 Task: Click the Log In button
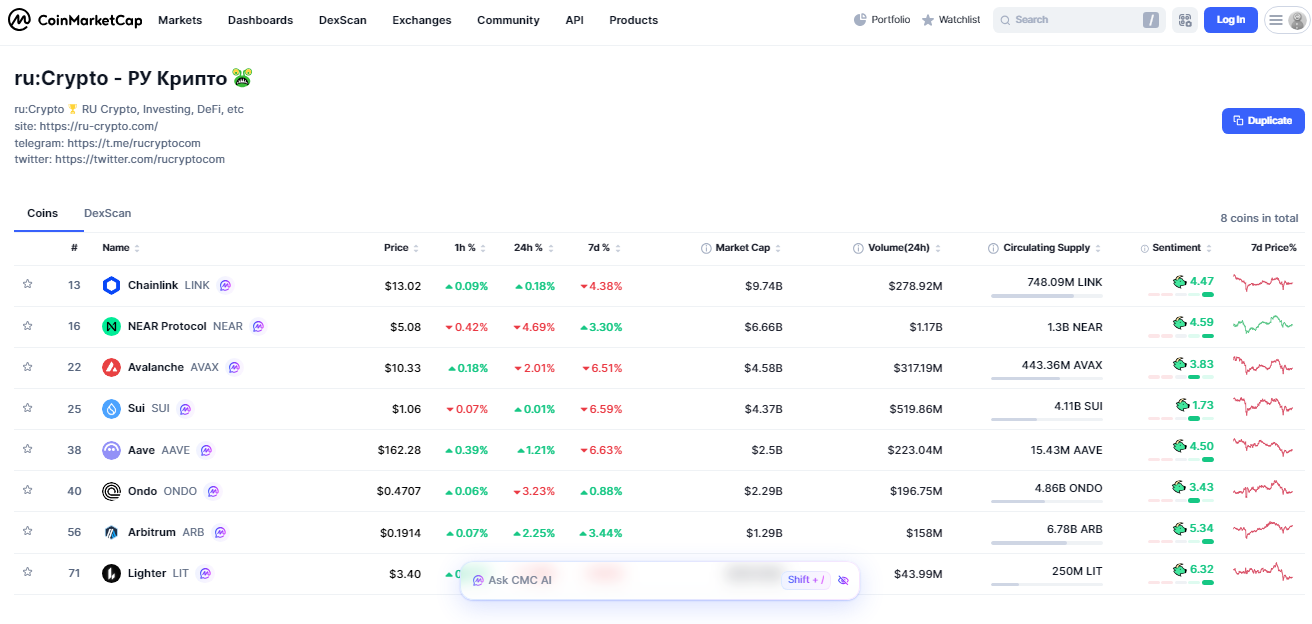tap(1231, 20)
